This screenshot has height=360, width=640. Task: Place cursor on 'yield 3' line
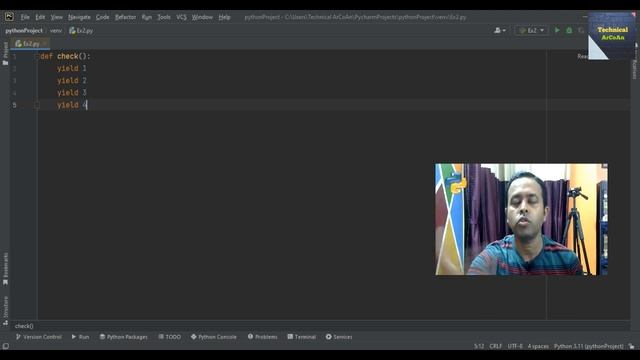[72, 93]
